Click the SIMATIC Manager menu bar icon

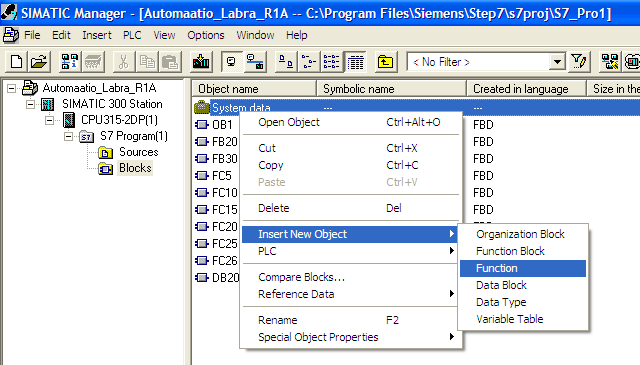(10, 35)
